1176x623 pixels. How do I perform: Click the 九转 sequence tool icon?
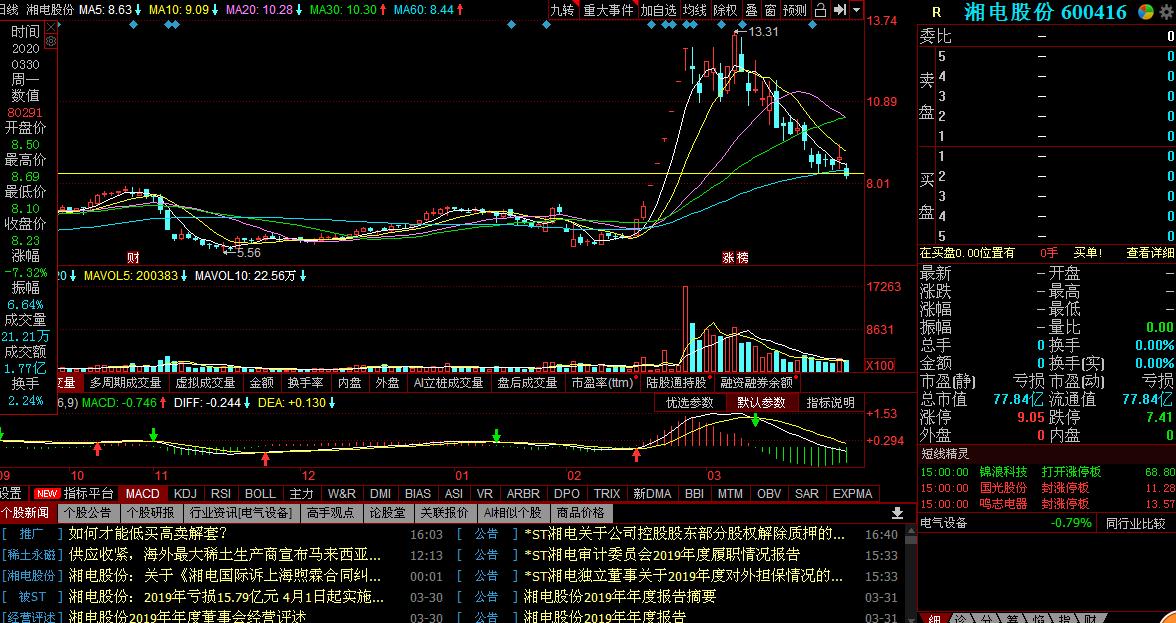pyautogui.click(x=564, y=11)
